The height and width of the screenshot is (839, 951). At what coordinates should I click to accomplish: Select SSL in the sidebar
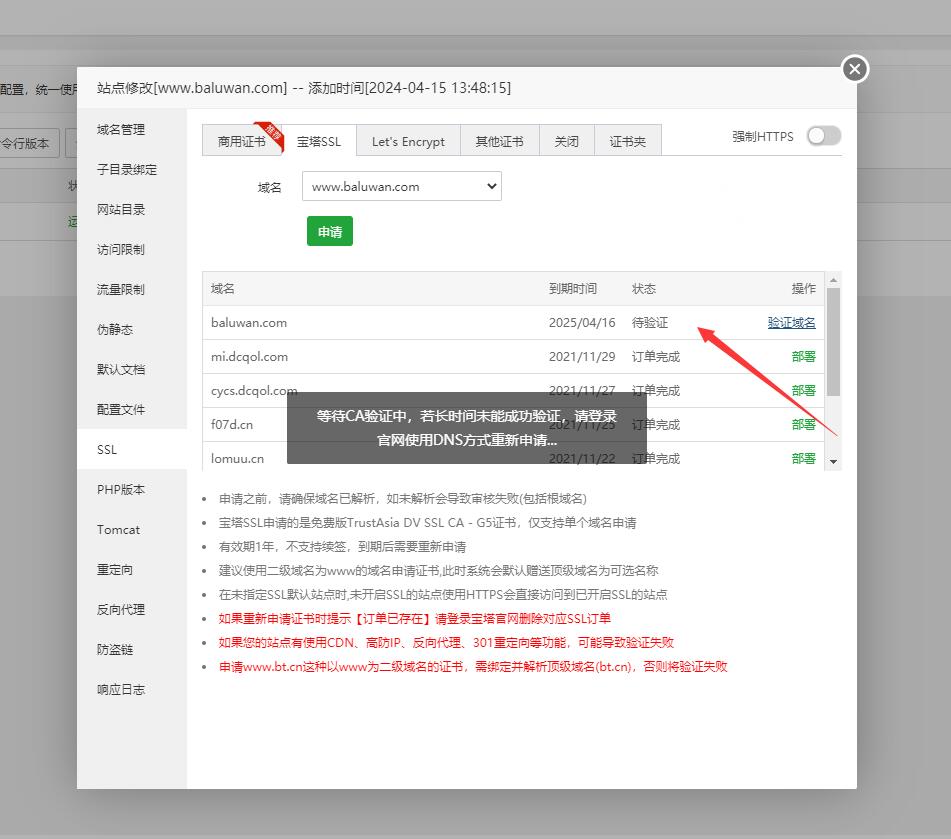(132, 450)
